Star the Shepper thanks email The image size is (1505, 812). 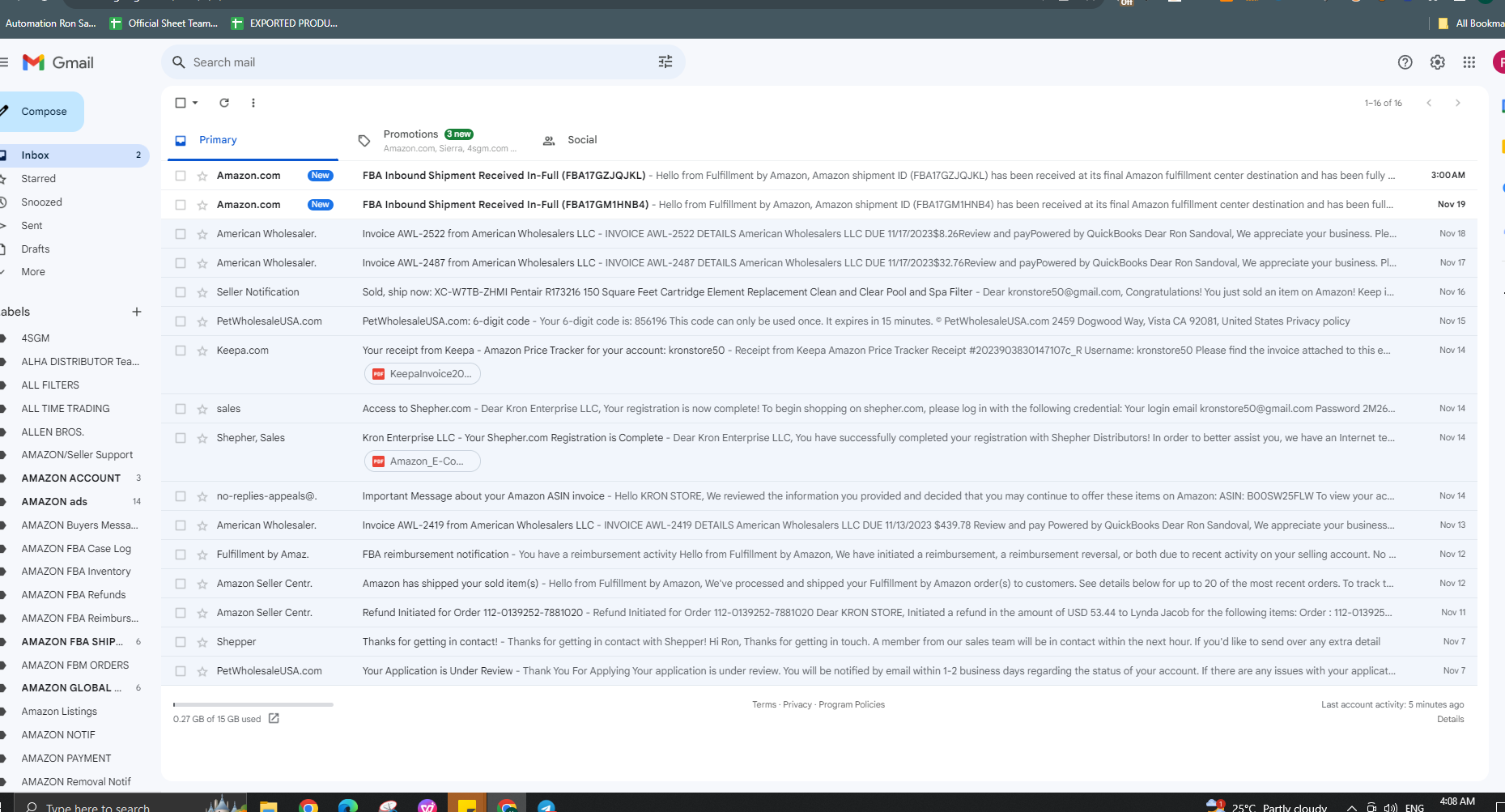(202, 642)
